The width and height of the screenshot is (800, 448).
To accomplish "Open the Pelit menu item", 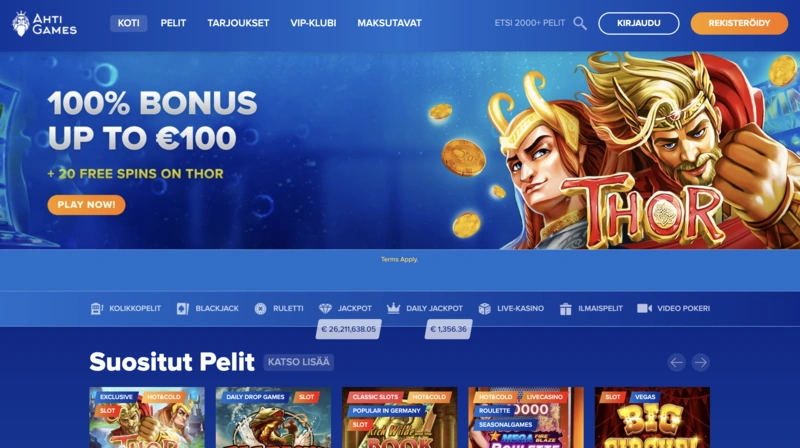I will pos(173,23).
